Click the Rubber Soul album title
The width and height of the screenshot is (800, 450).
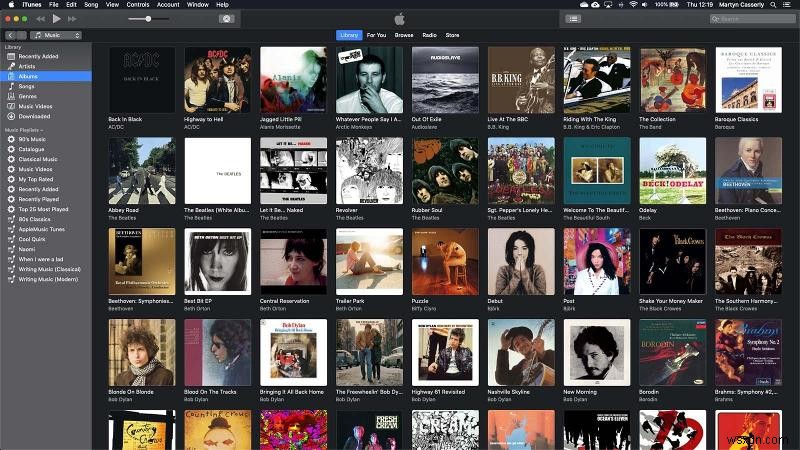[427, 210]
